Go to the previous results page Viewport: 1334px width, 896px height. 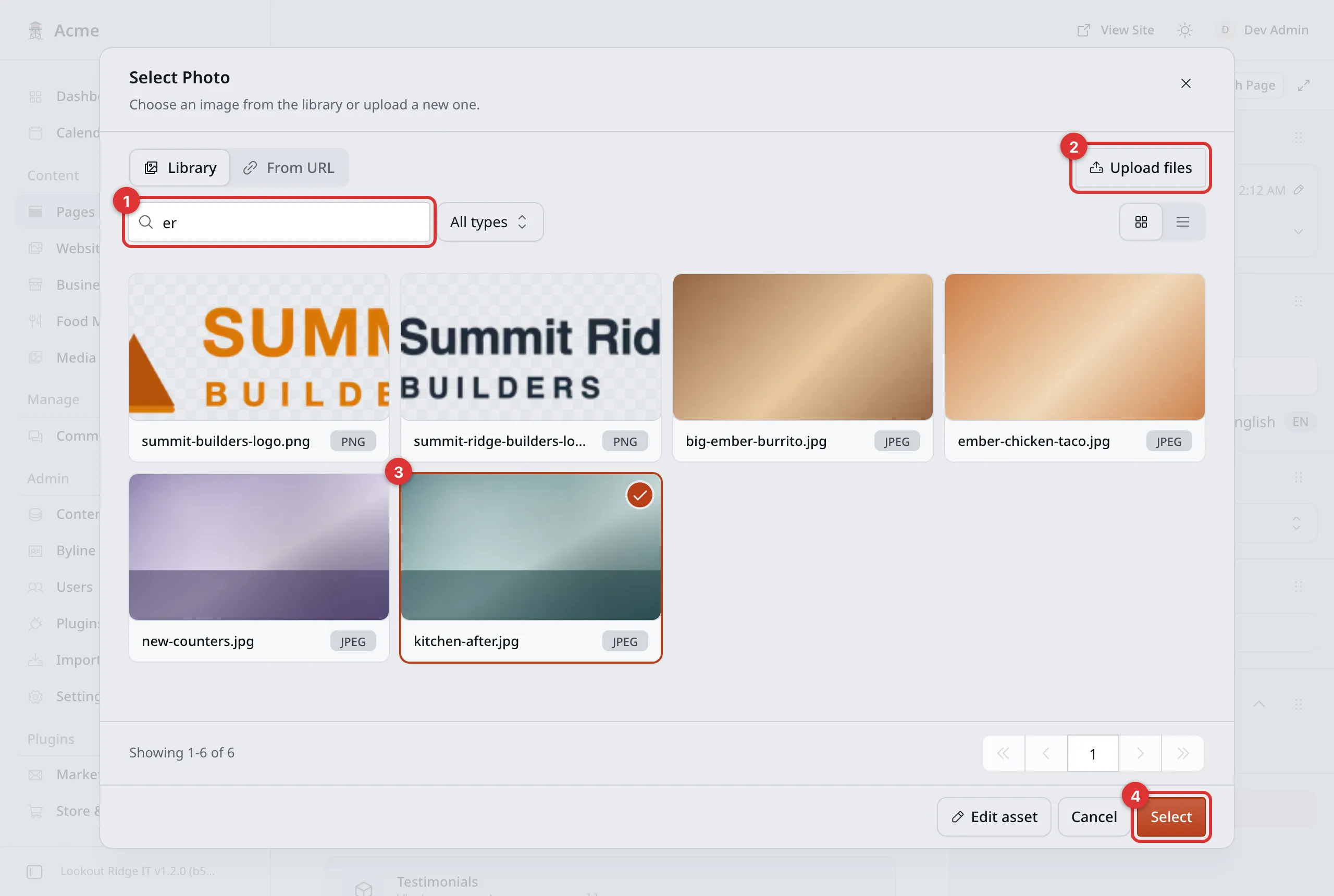1046,753
